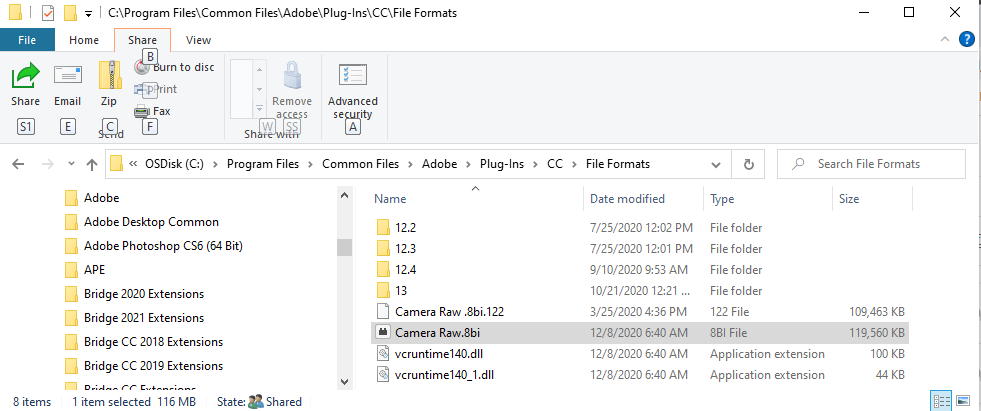
Task: Click the refresh button beside address bar
Action: click(748, 164)
